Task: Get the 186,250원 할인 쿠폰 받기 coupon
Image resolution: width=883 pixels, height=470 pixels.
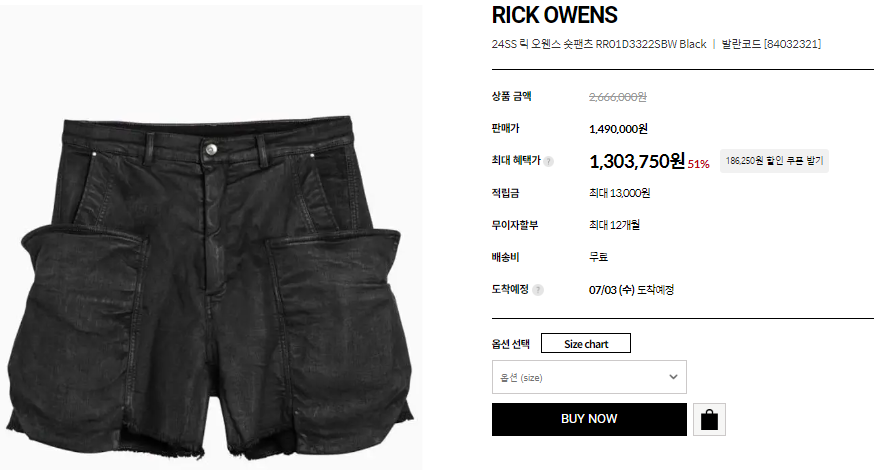Action: 774,161
